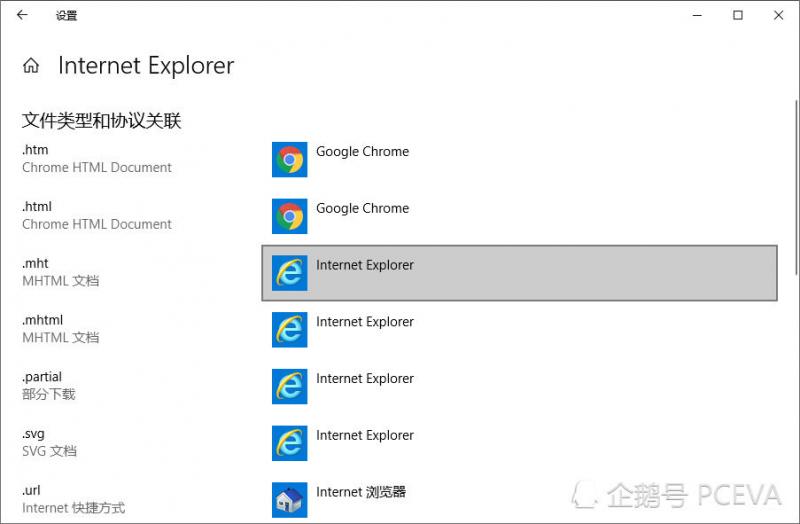800x524 pixels.
Task: Minimize the Settings window
Action: click(x=697, y=15)
